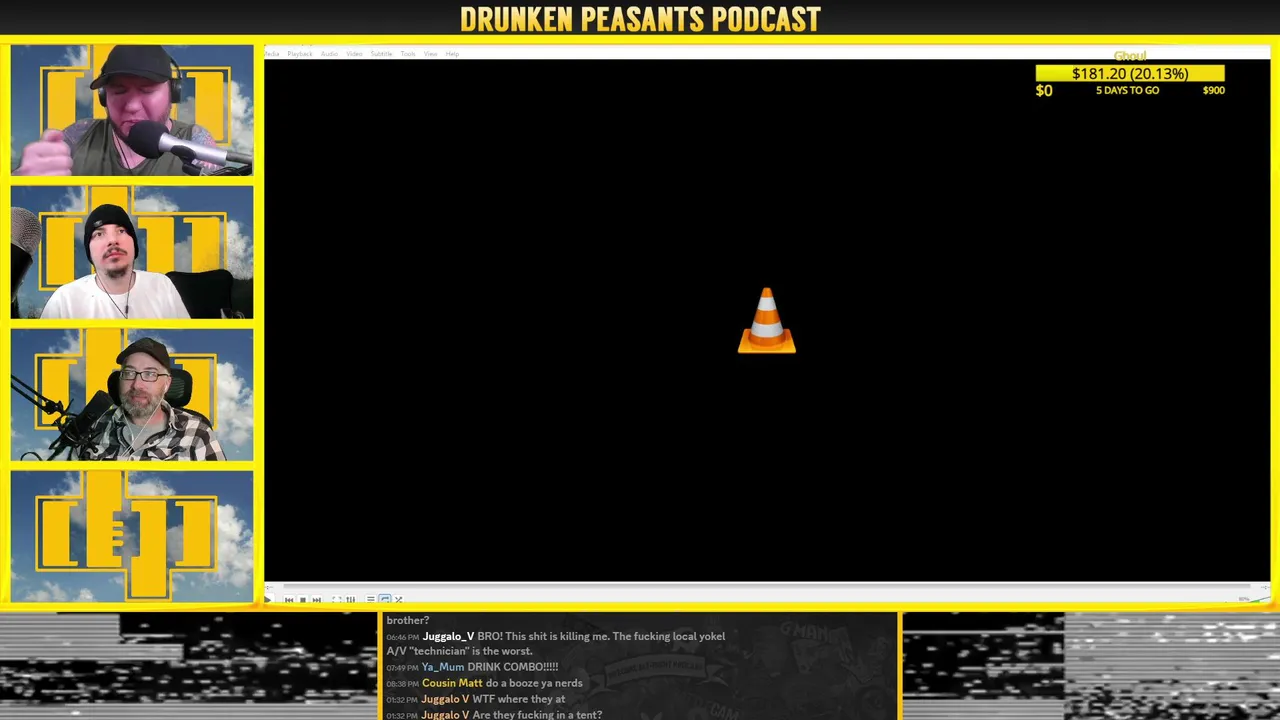Toggle VLC fullscreen mode

[336, 600]
